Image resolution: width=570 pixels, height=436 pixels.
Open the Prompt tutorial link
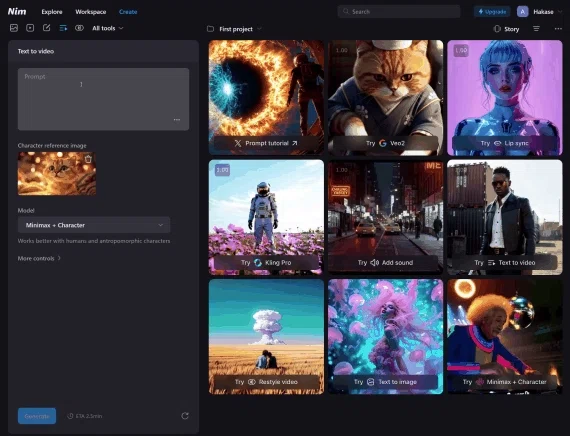[266, 143]
